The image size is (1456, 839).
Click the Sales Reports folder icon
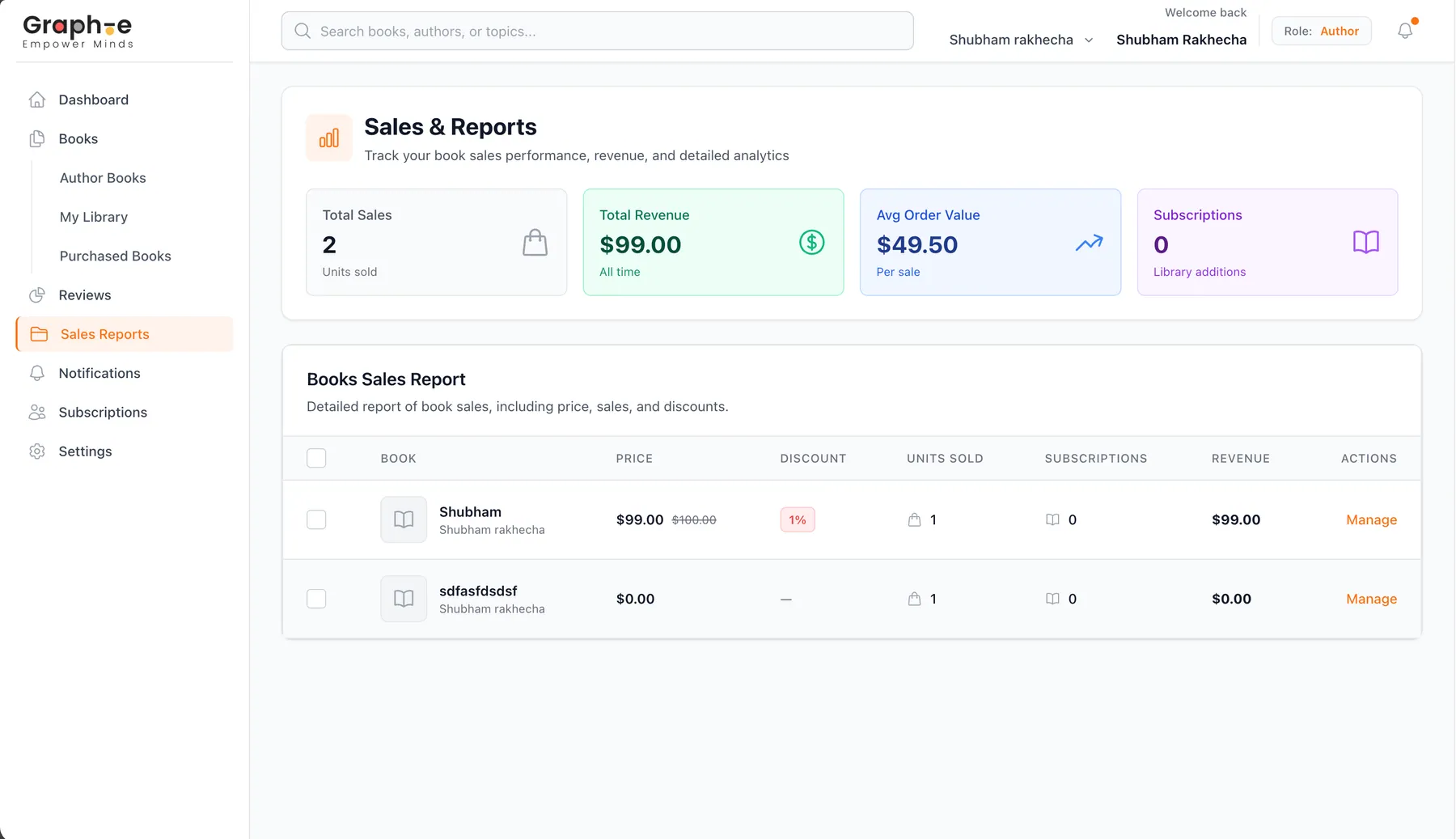click(39, 334)
